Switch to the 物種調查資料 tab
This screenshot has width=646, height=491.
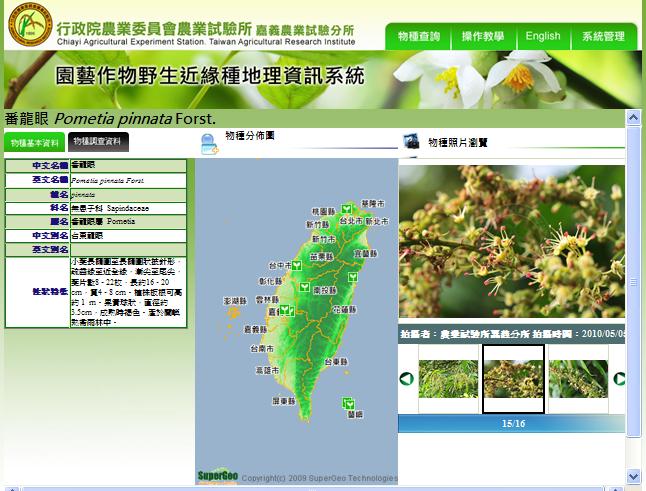coord(97,142)
